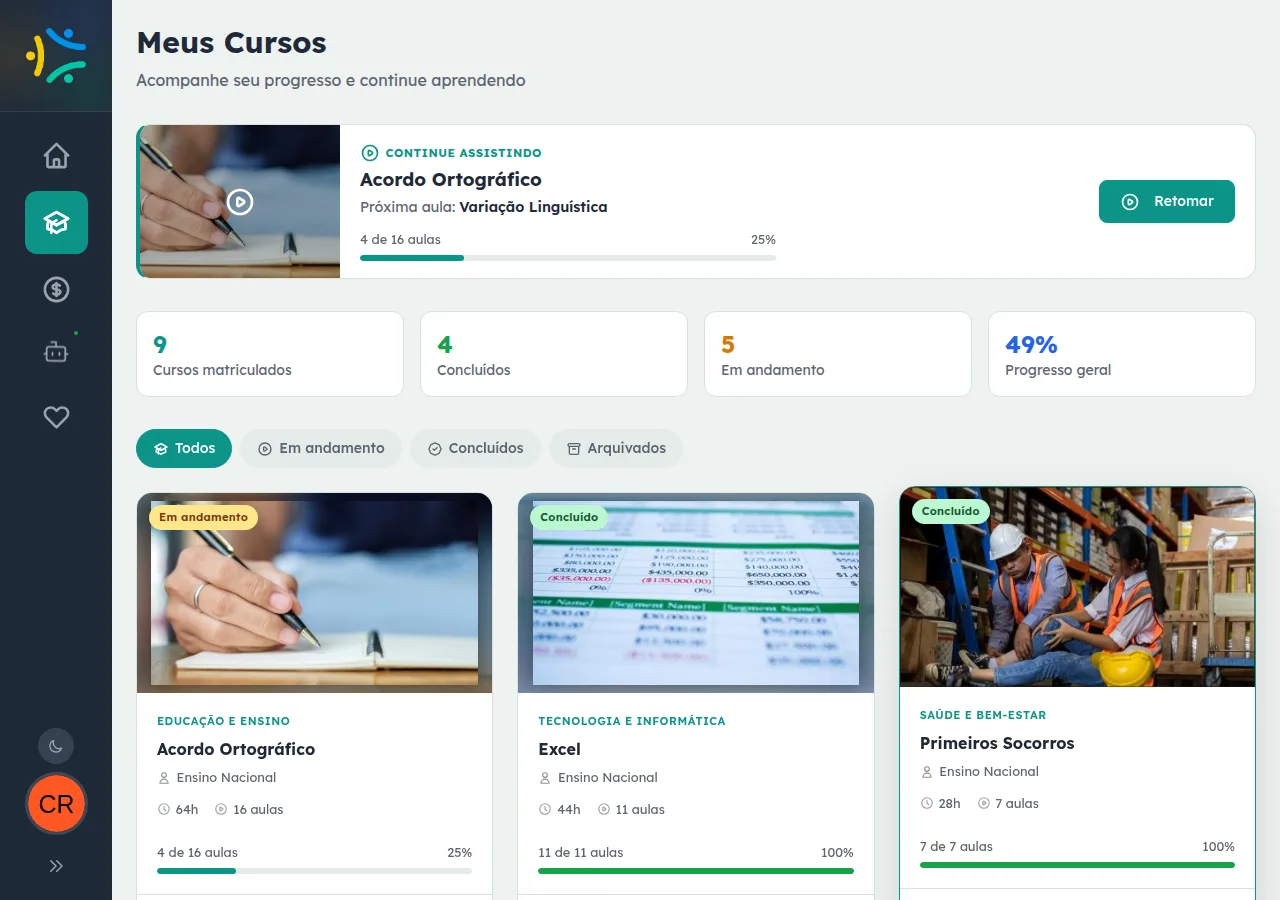This screenshot has height=900, width=1280.
Task: Toggle dark mode with the moon icon
Action: point(56,746)
